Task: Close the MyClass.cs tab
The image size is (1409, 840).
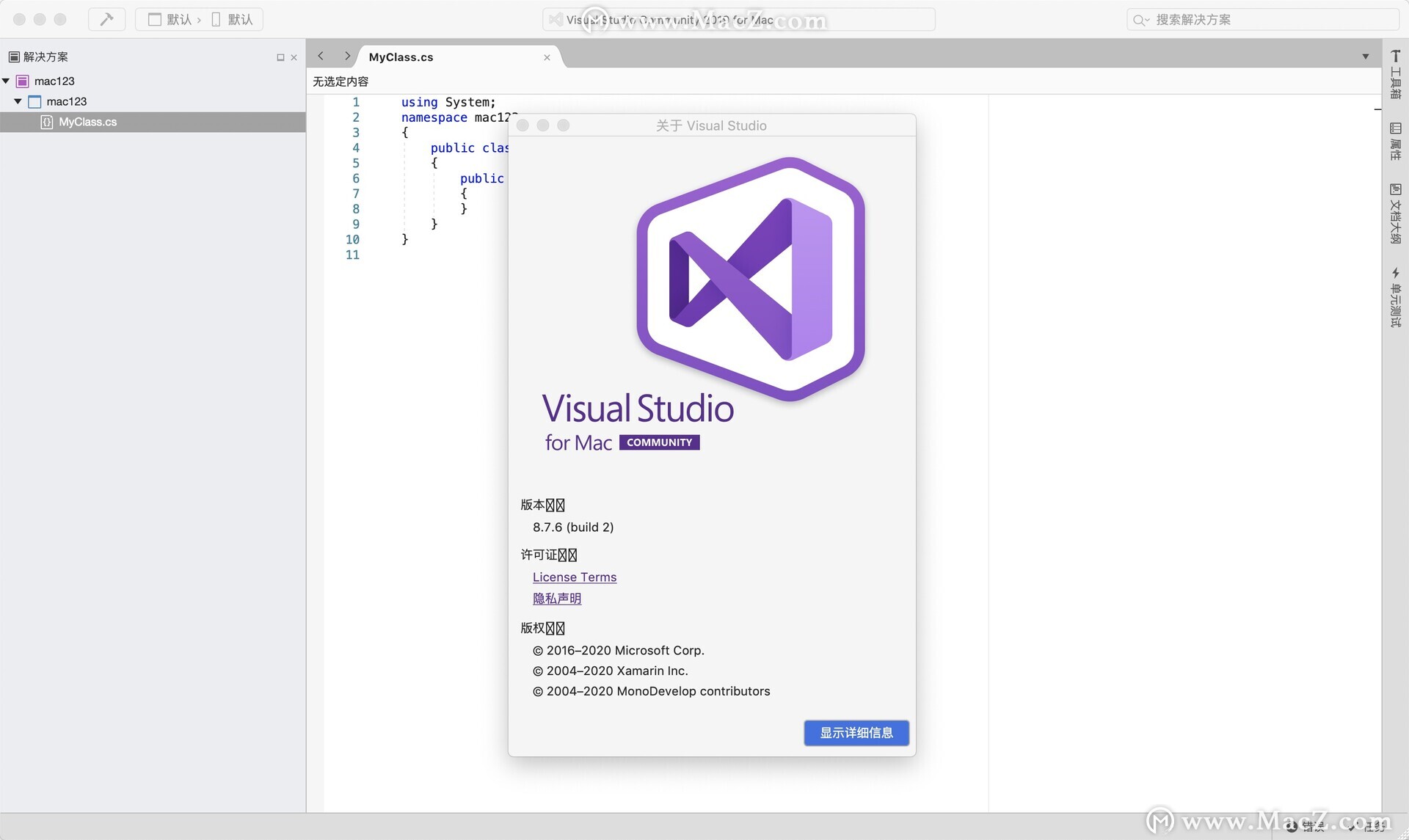Action: click(x=547, y=57)
